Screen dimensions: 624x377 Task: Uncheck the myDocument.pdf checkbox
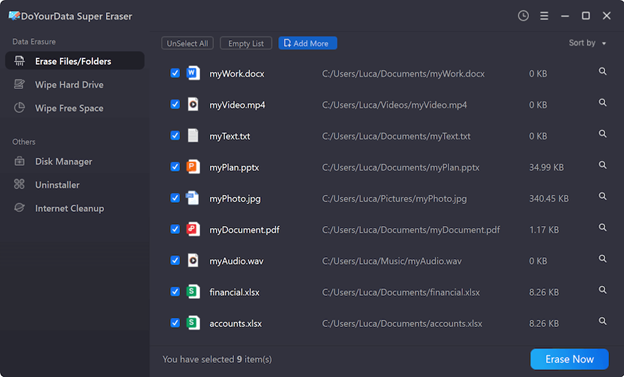(x=175, y=229)
